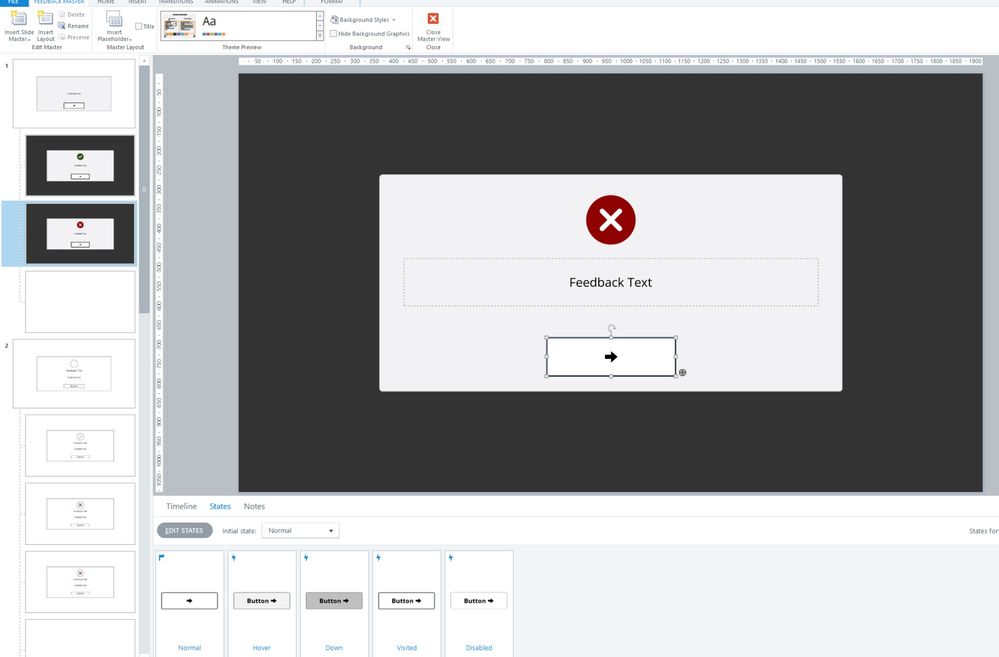This screenshot has width=999, height=657.
Task: Click the rotate handle above the button
Action: pos(611,329)
